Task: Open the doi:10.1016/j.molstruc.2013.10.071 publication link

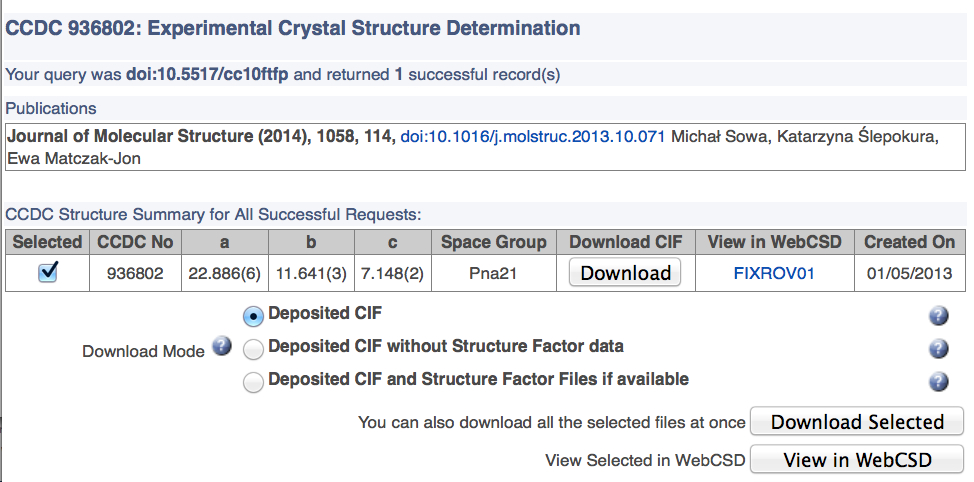Action: [x=533, y=137]
